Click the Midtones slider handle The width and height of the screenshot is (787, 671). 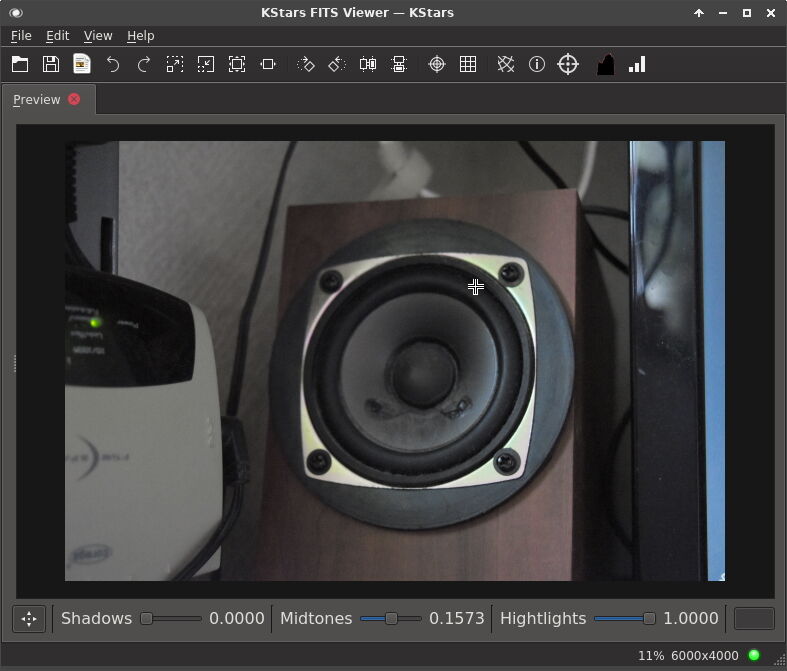(x=391, y=619)
